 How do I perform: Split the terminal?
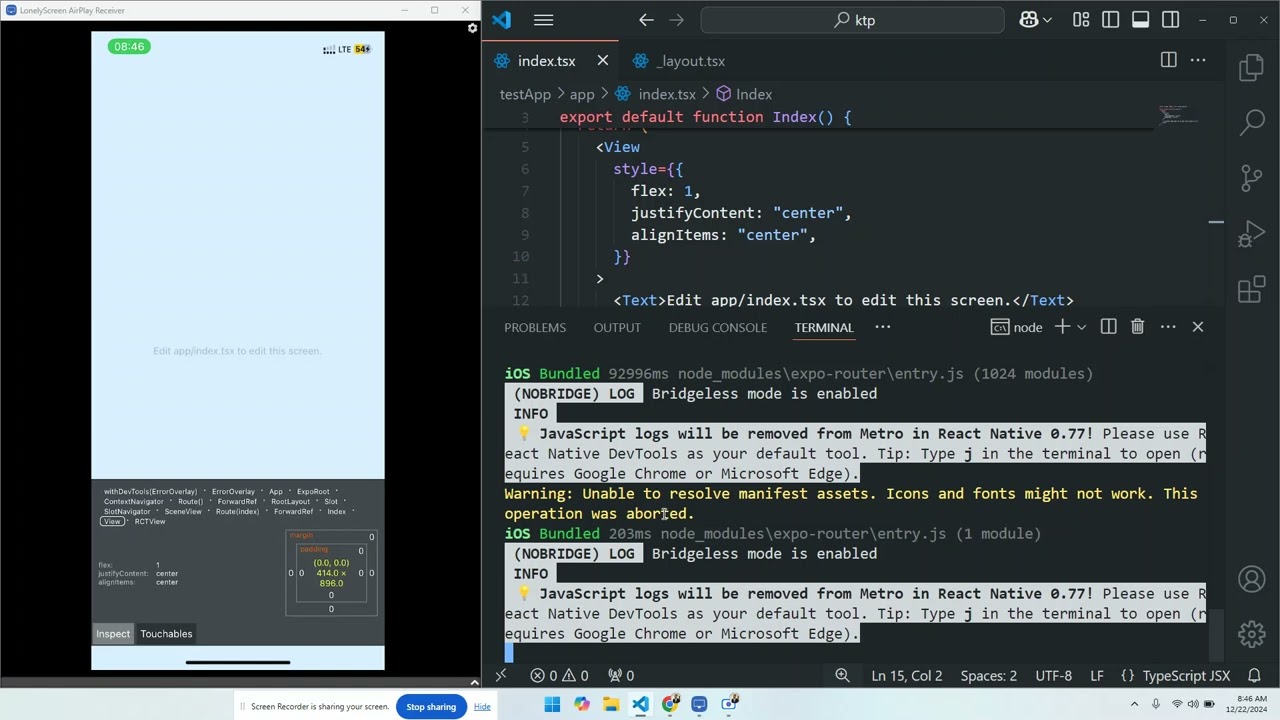[1108, 327]
